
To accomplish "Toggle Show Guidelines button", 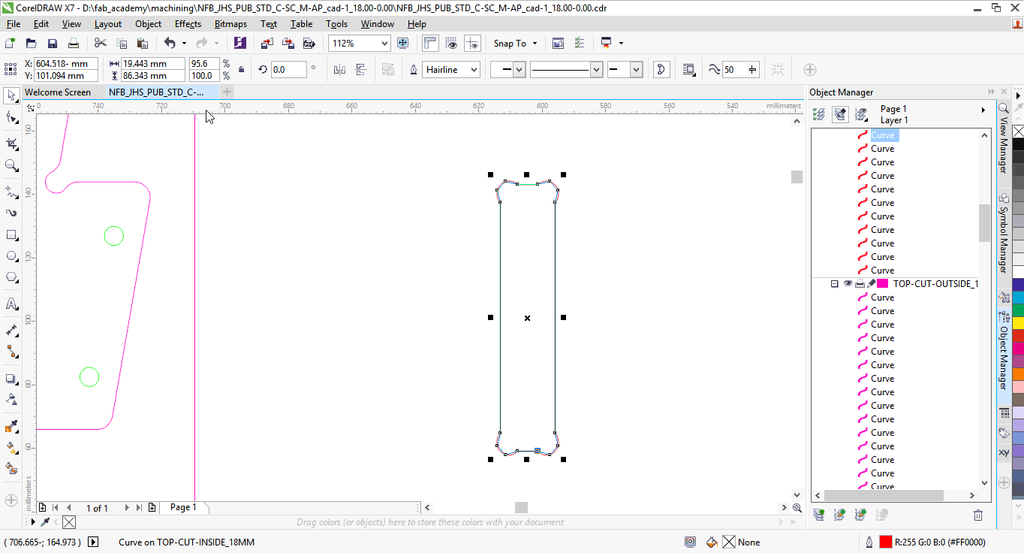I will pos(472,43).
